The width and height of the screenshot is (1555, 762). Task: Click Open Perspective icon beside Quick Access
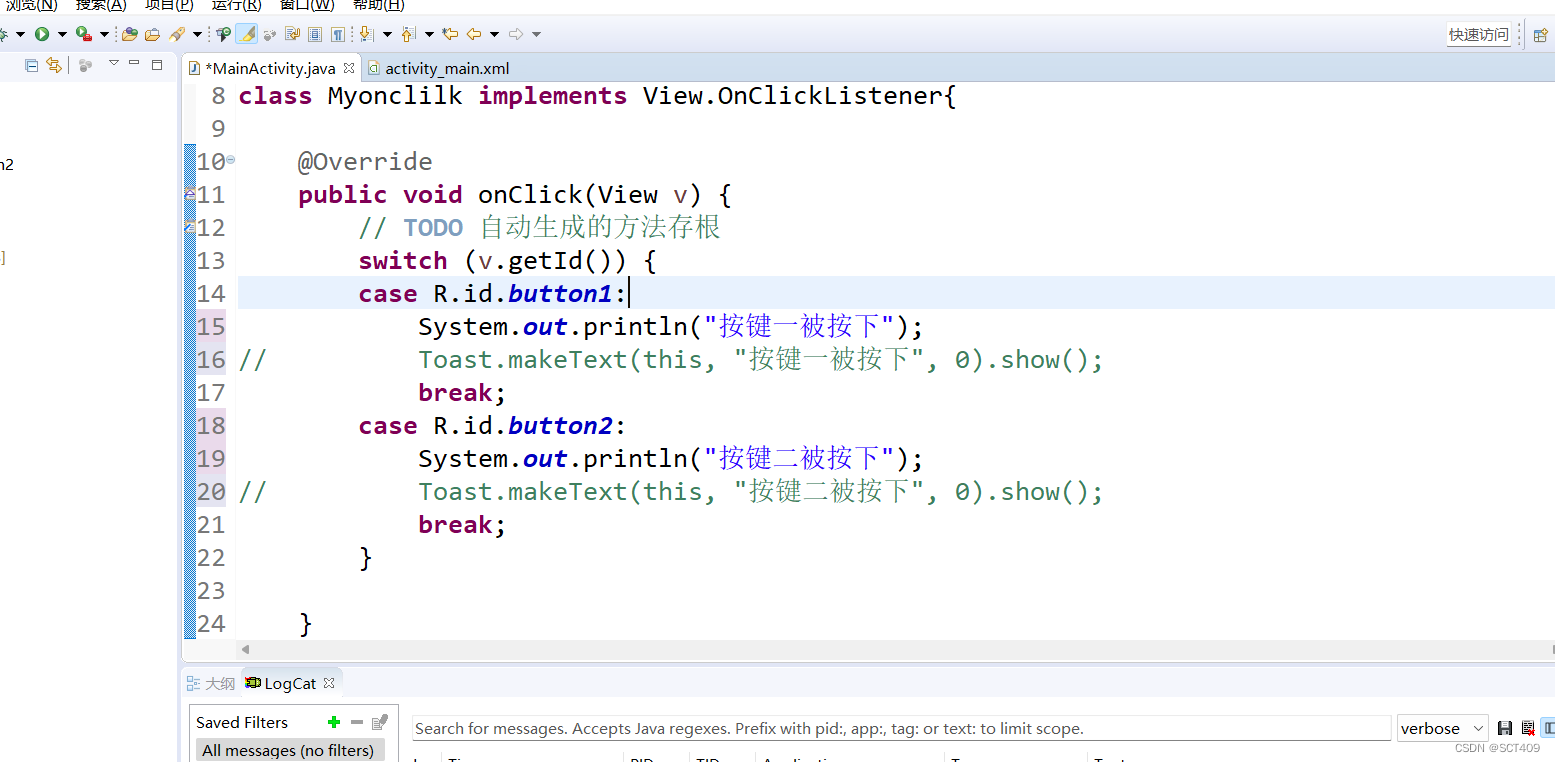pyautogui.click(x=1540, y=34)
